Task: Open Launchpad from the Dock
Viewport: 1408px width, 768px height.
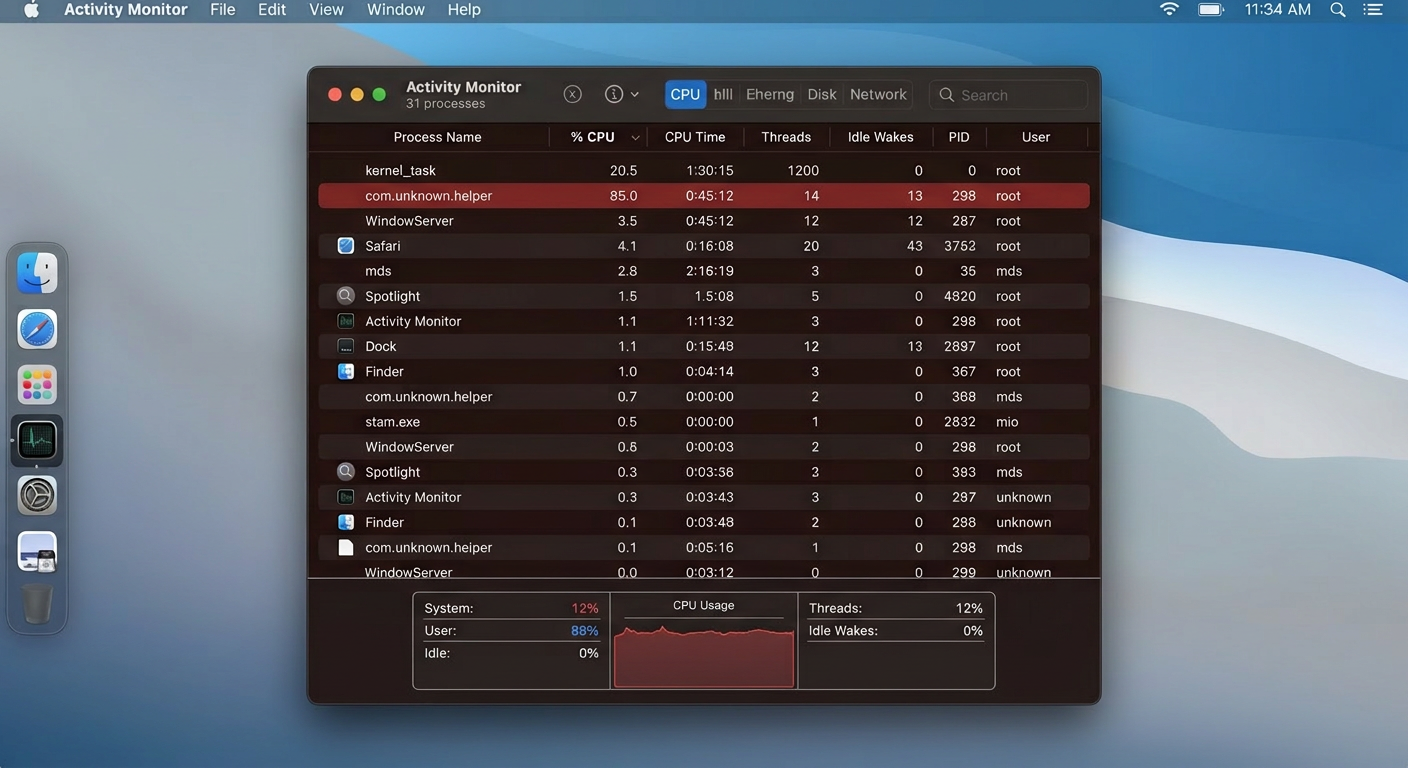Action: (x=36, y=384)
